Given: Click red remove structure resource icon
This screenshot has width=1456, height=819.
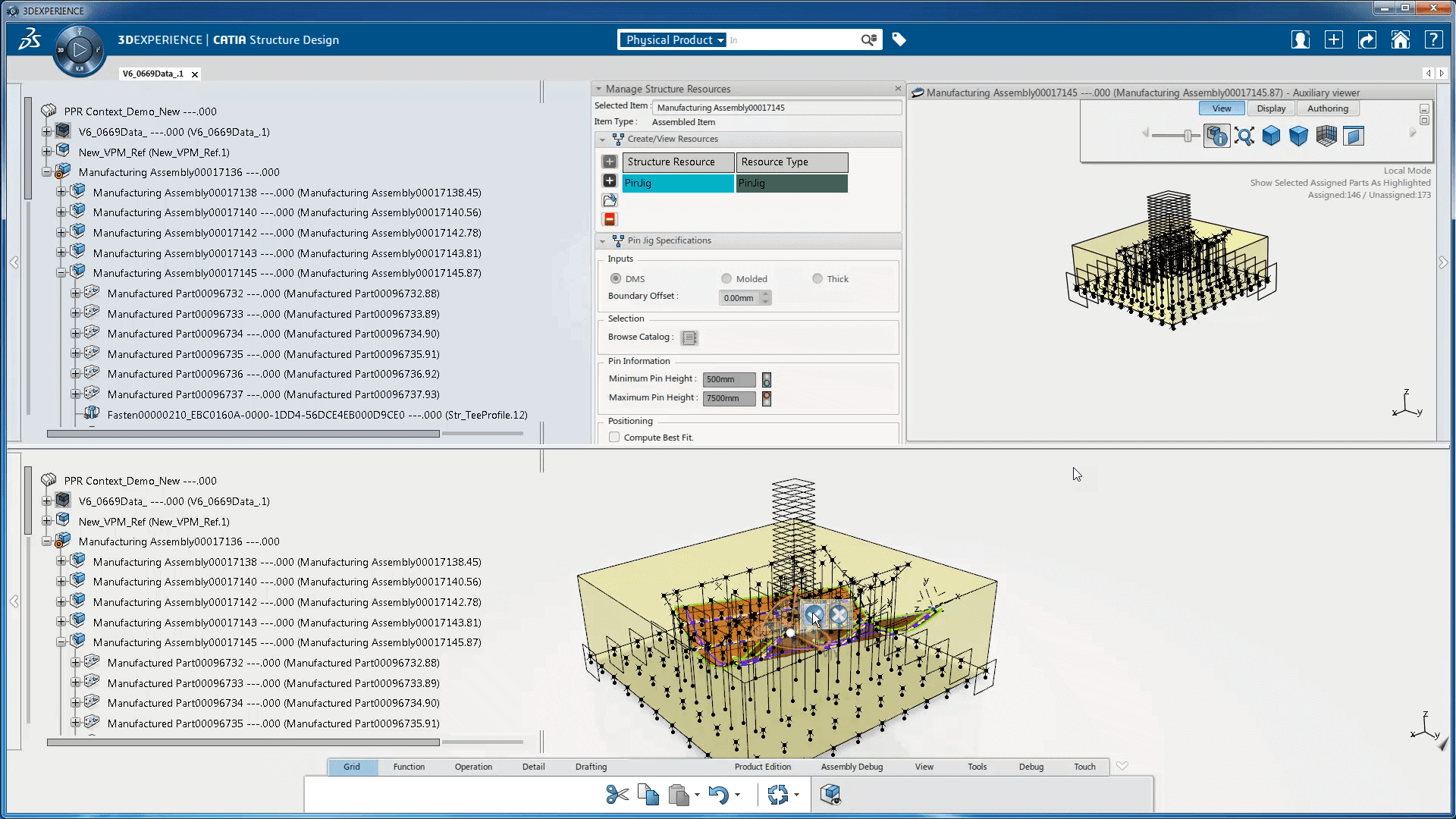Looking at the screenshot, I should click(x=609, y=220).
